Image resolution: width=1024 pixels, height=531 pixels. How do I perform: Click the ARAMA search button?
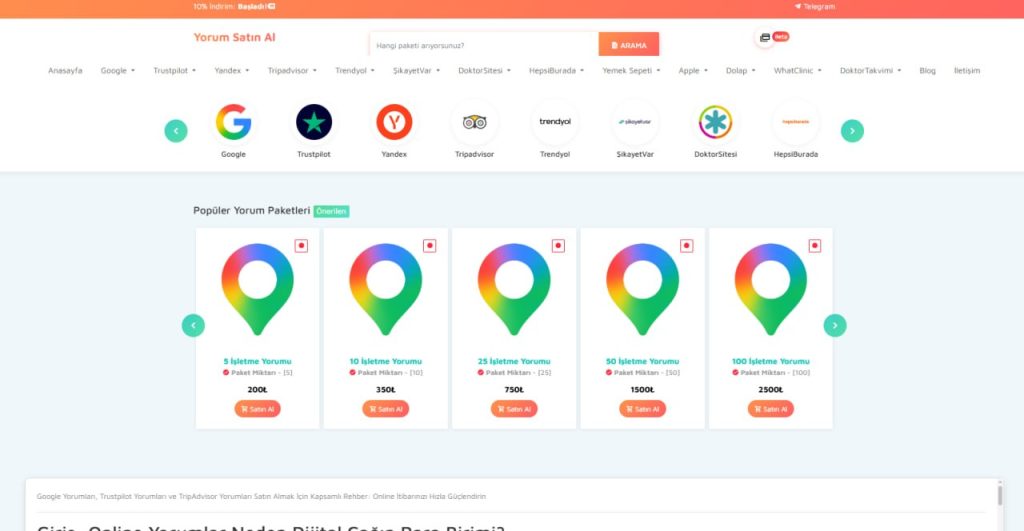click(x=629, y=45)
